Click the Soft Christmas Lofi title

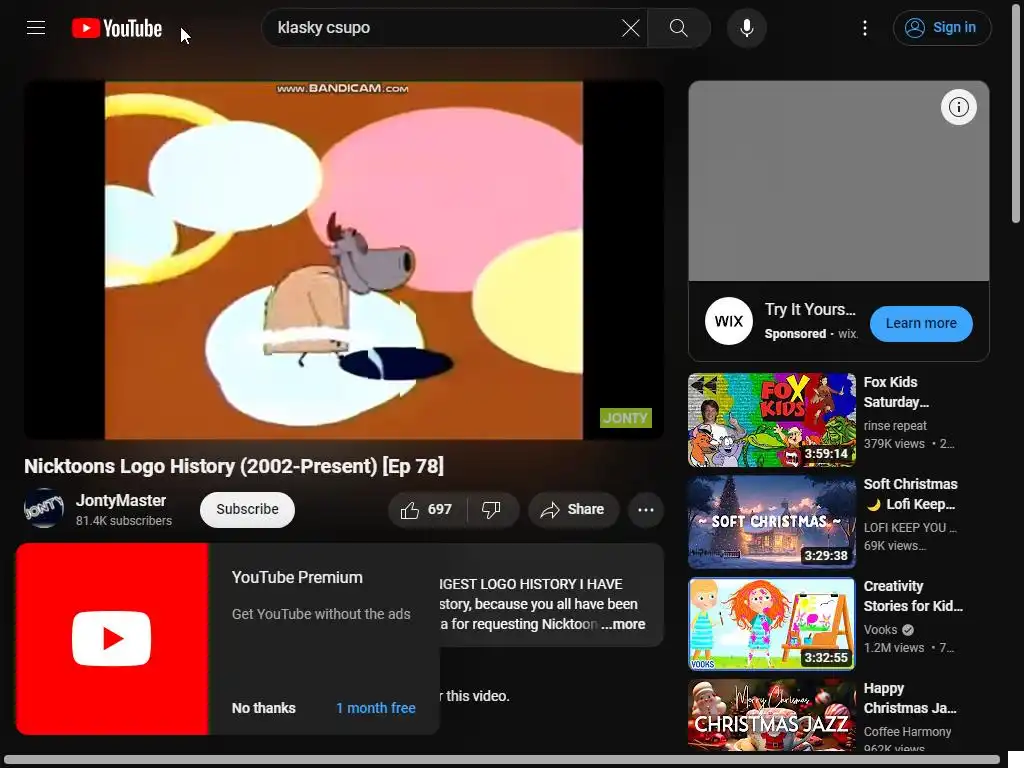(x=910, y=494)
